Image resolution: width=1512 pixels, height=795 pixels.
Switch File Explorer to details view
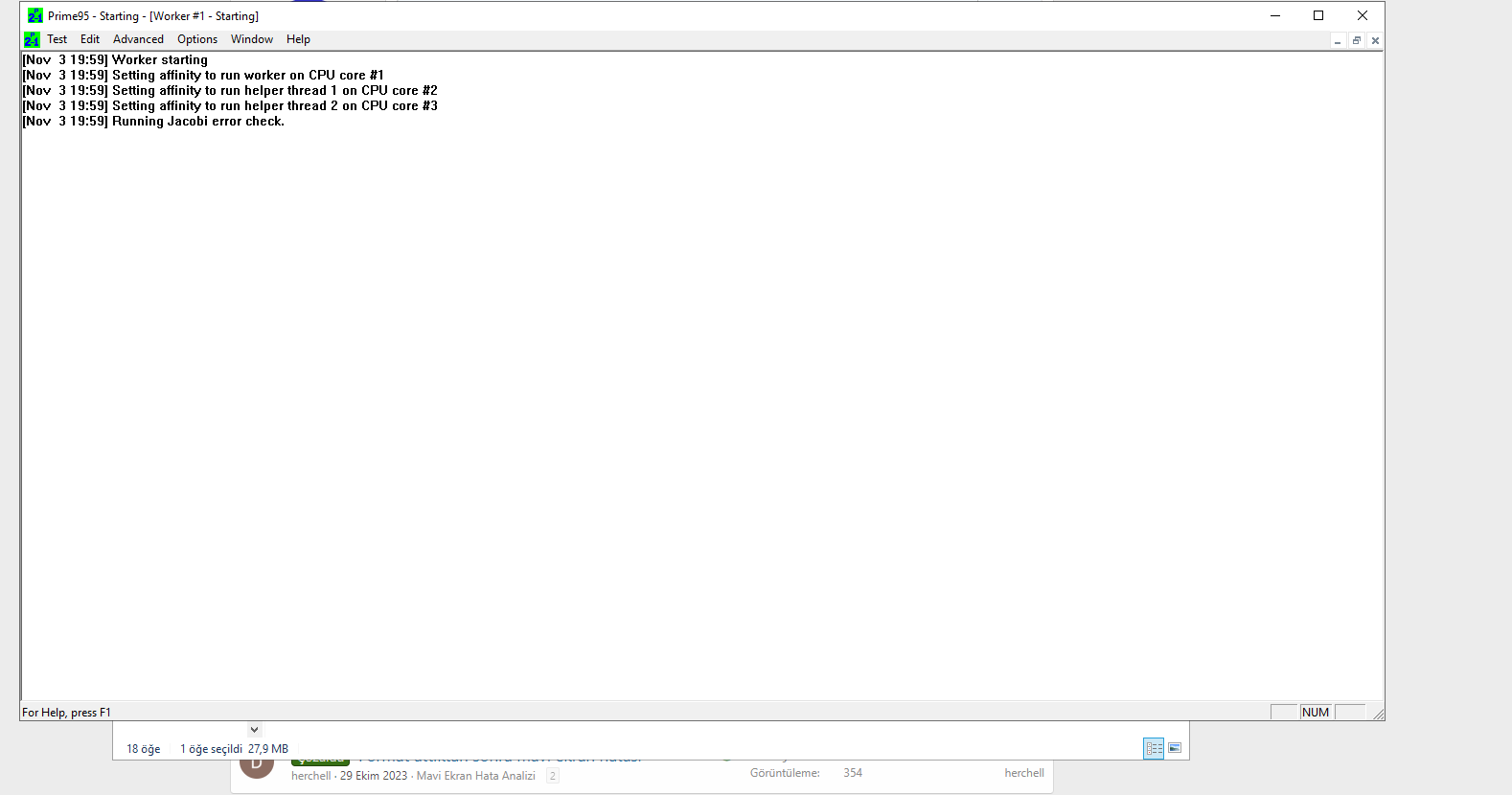pyautogui.click(x=1154, y=748)
